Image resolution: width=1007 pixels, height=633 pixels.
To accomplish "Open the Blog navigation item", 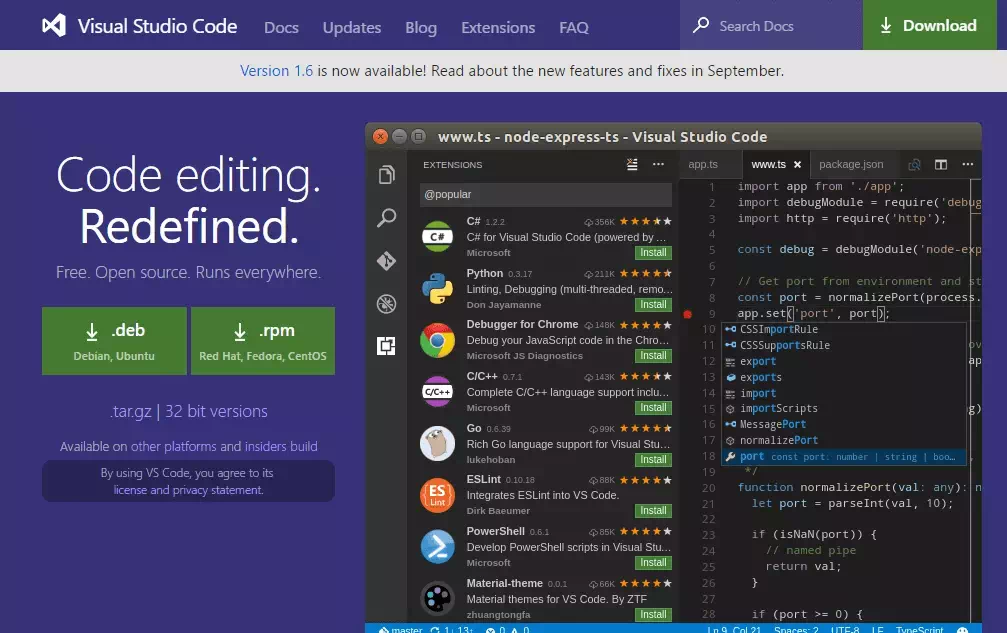I will click(x=421, y=28).
